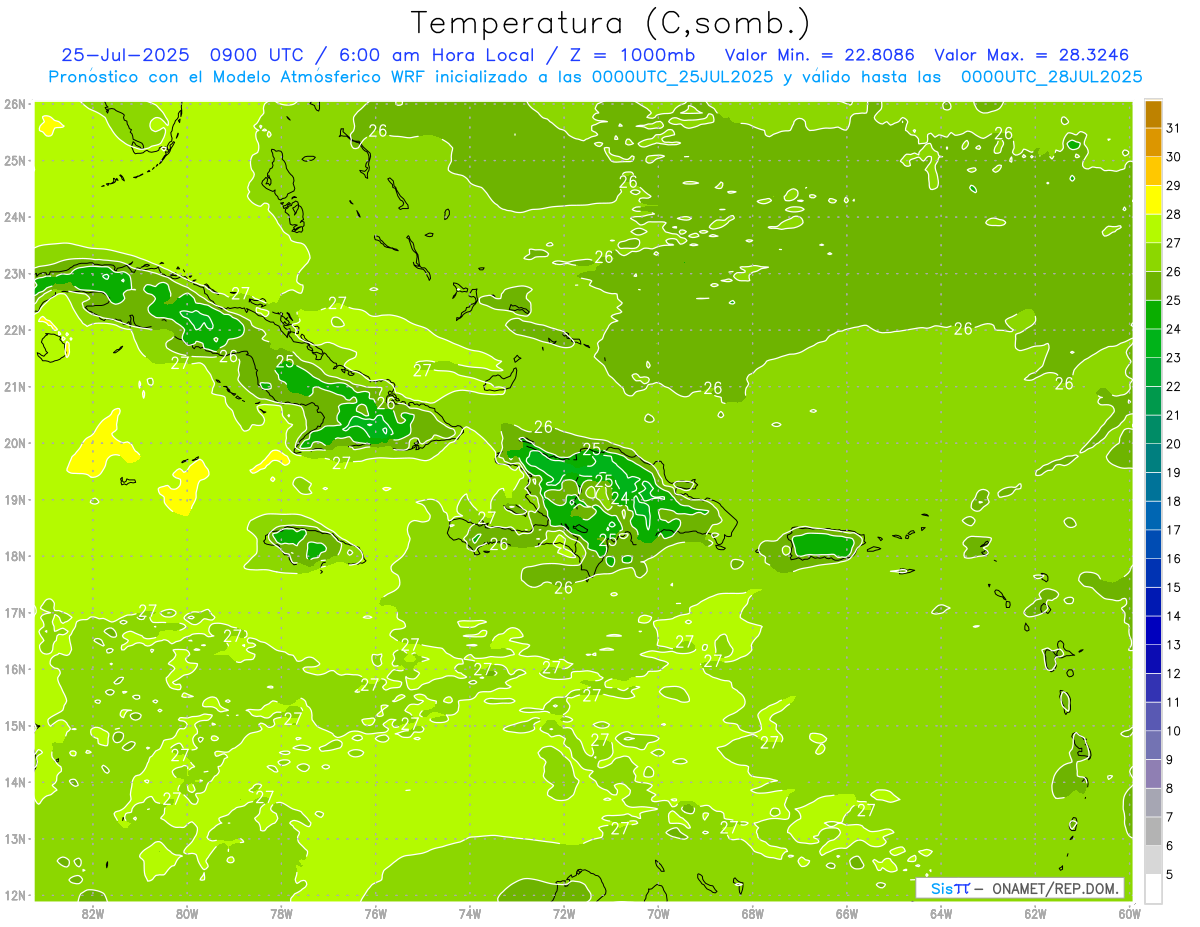Pick the legend swatch between 30 and 31

click(1153, 141)
